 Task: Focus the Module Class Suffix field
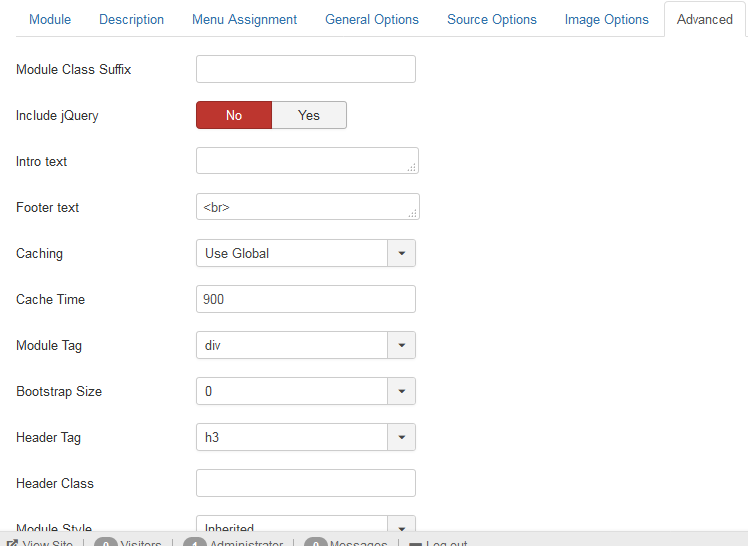(x=306, y=69)
